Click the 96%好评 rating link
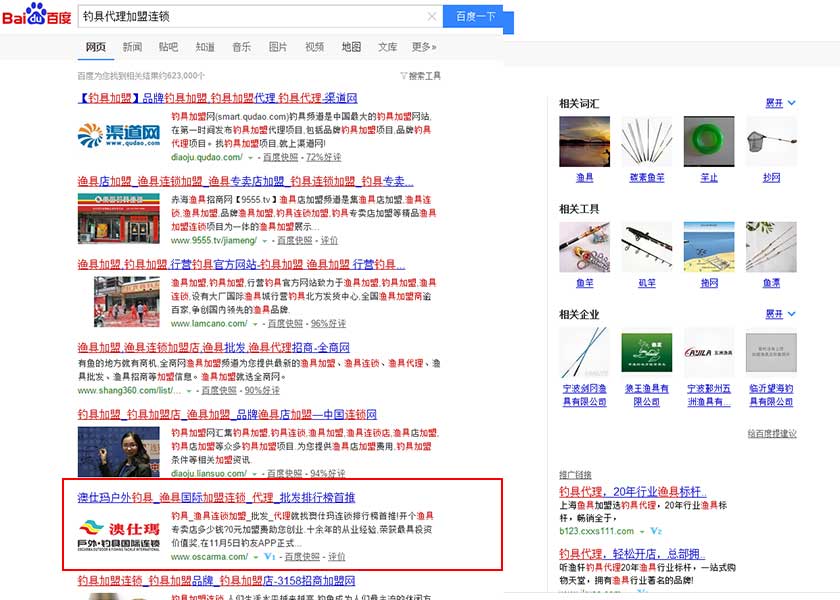The height and width of the screenshot is (600, 840). [328, 324]
